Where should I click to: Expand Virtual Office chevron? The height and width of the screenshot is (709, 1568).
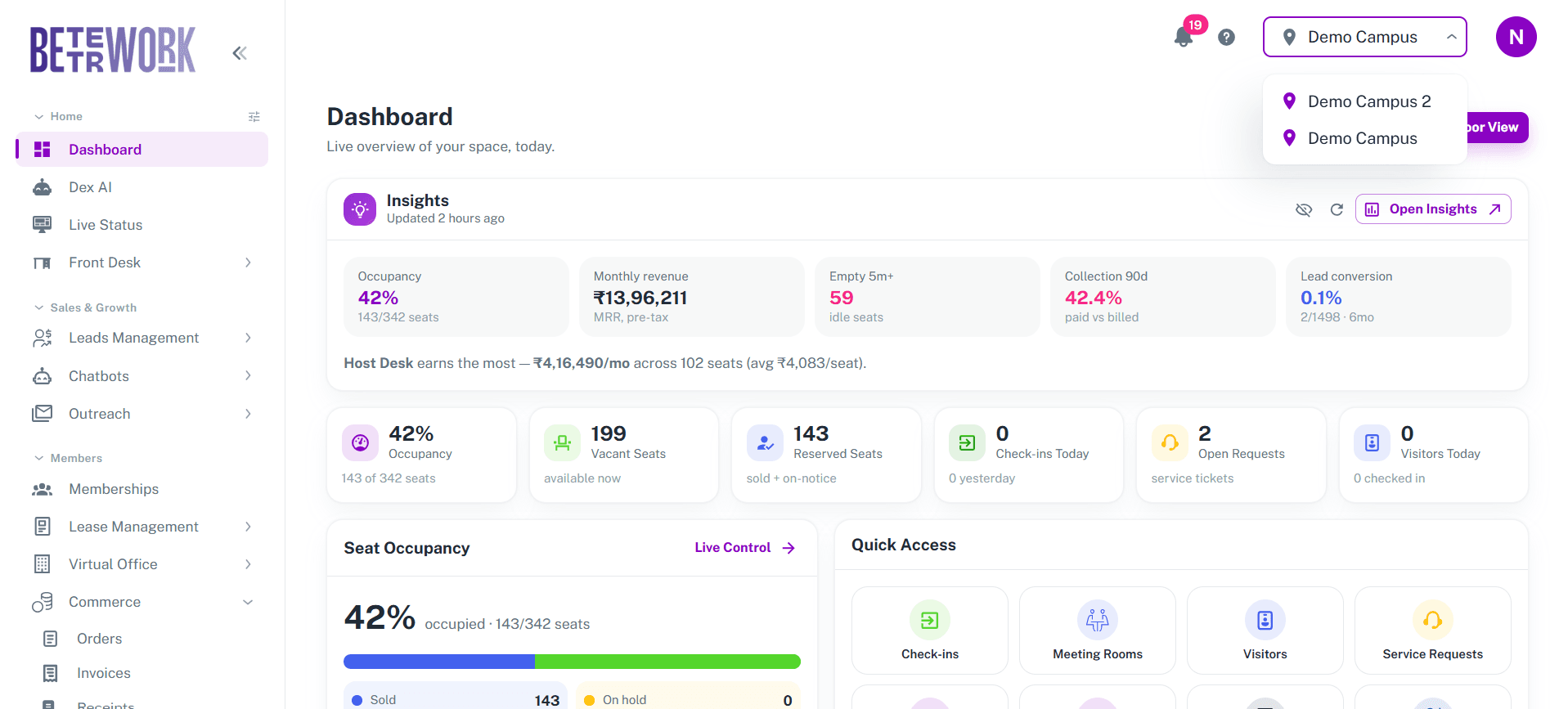pos(248,564)
